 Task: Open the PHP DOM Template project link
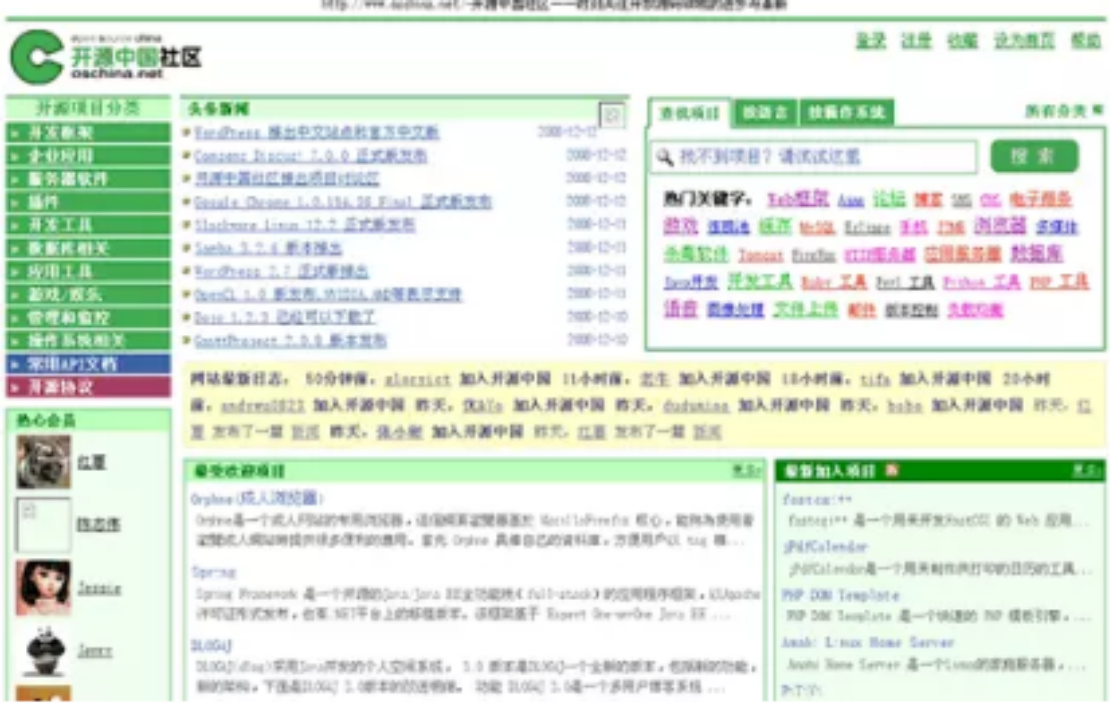[x=841, y=595]
